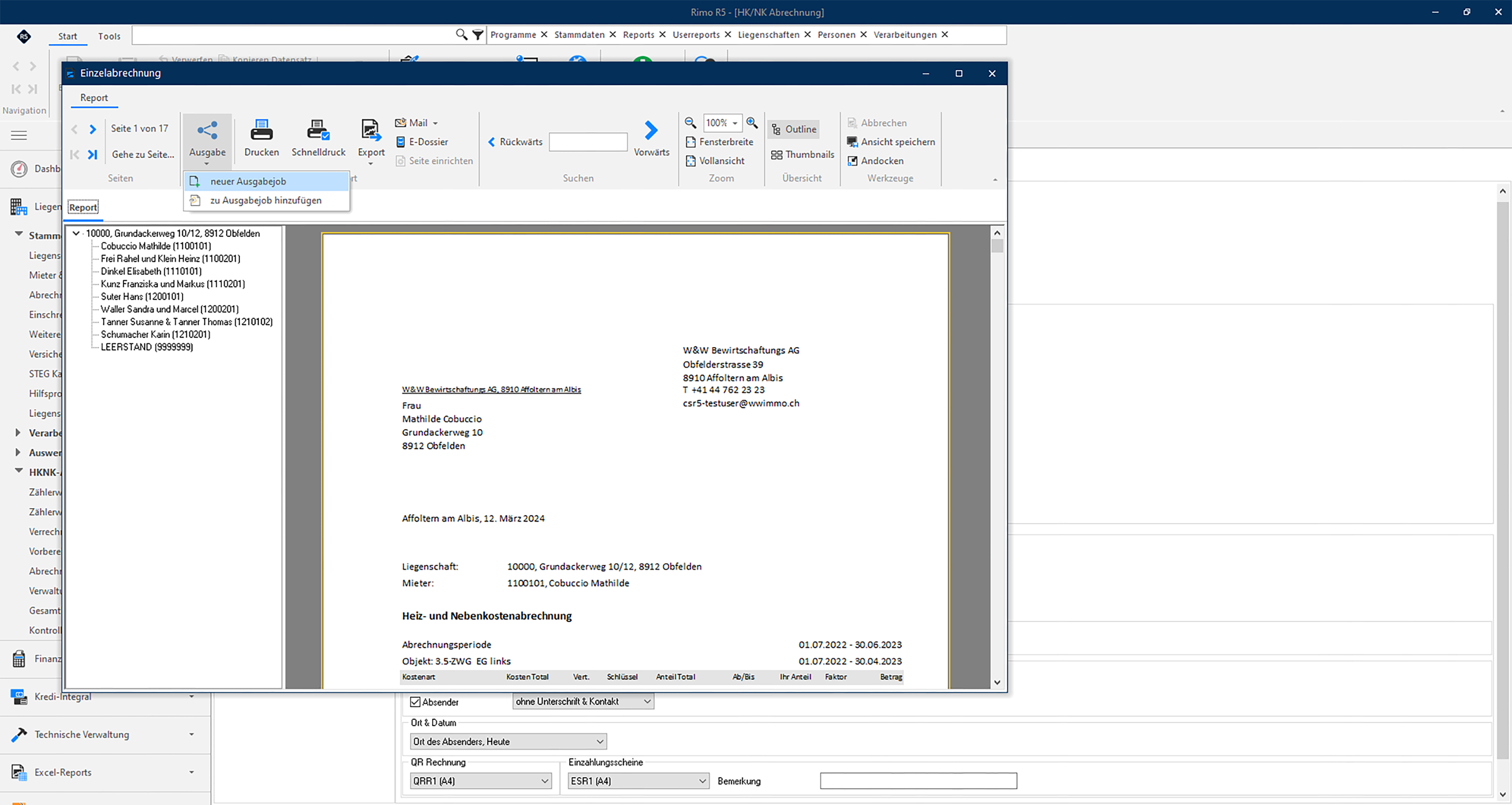Switch to the Report ribbon tab

[x=94, y=98]
